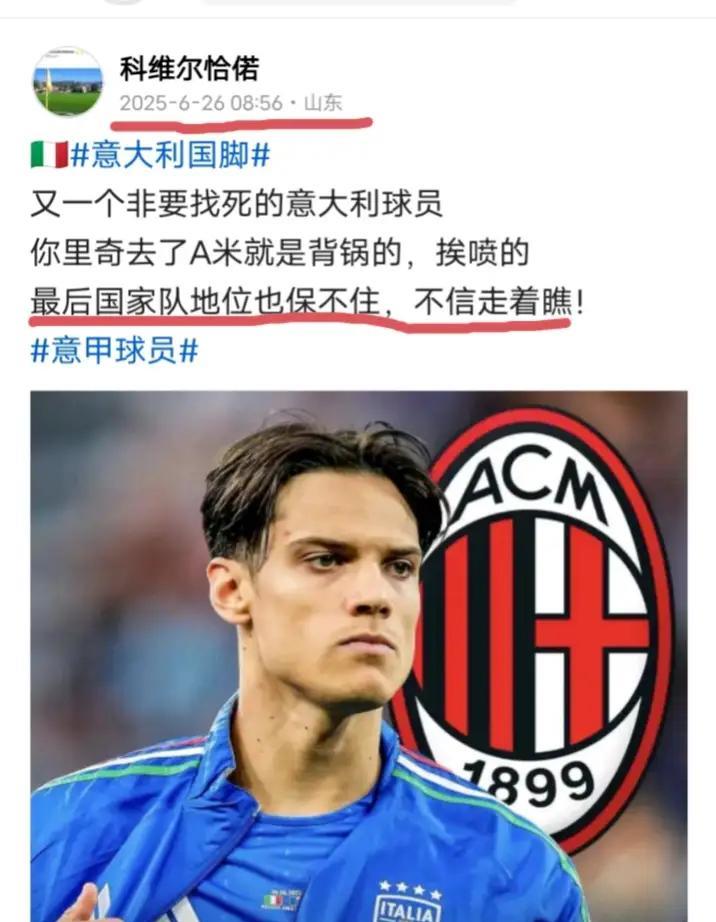Click the ITALIA badge on the jersey
Viewport: 716px width, 922px height.
[x=406, y=908]
